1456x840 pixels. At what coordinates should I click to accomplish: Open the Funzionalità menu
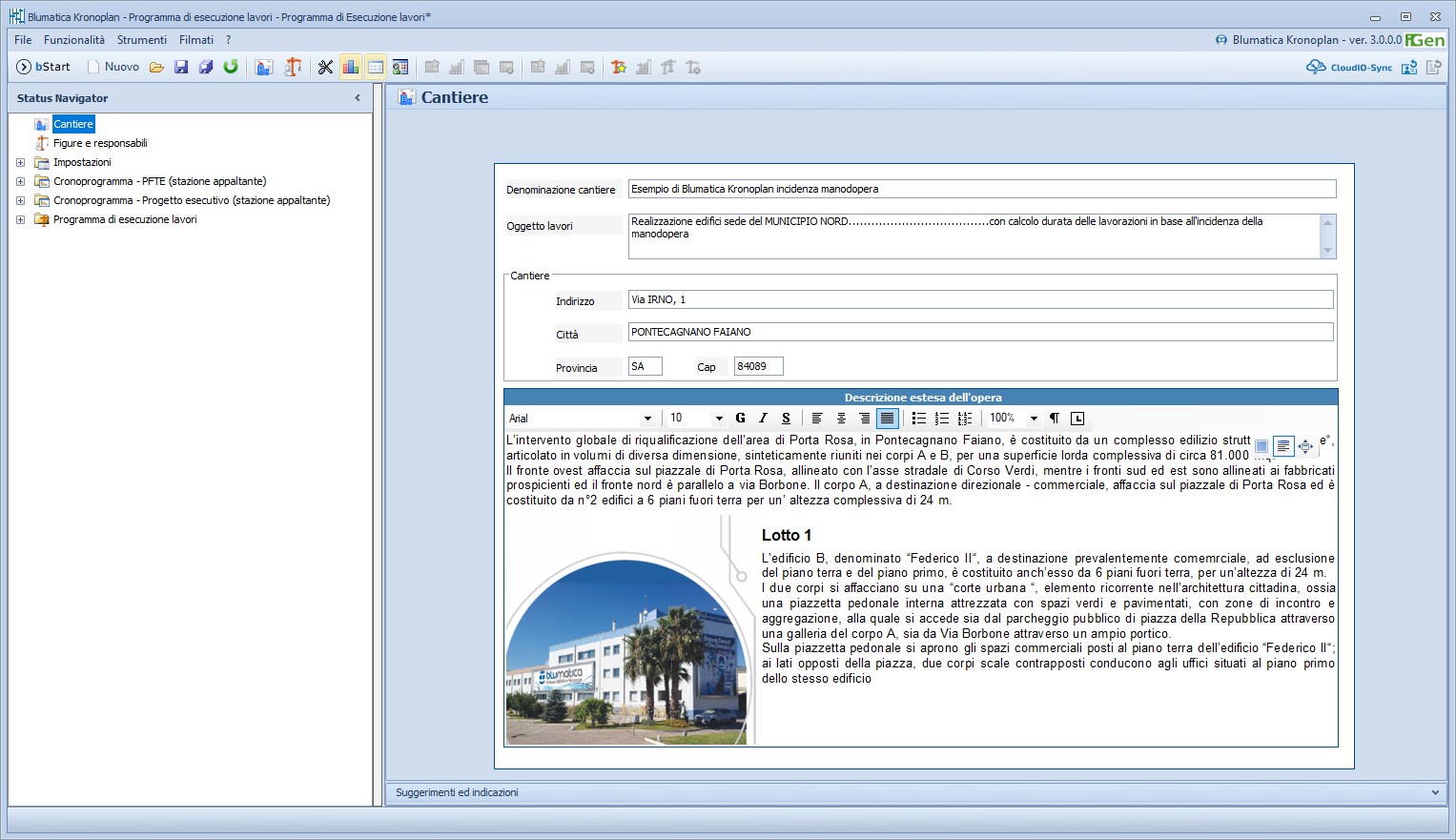coord(74,40)
